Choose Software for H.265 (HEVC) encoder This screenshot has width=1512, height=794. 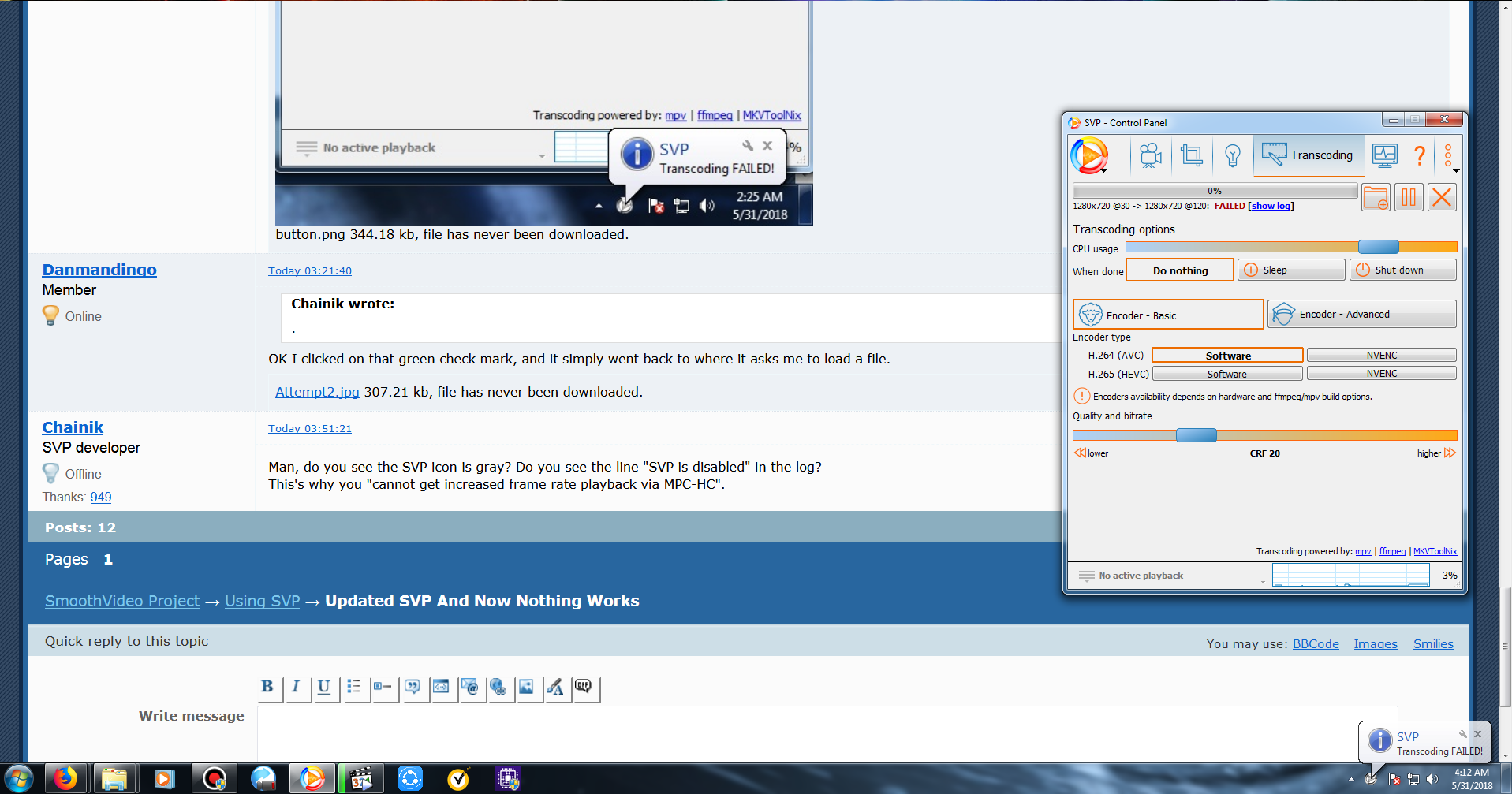point(1226,375)
